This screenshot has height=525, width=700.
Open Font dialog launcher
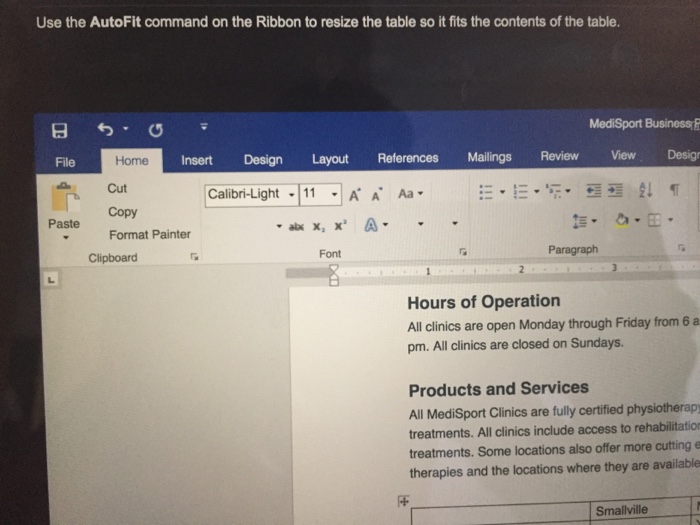coord(463,252)
